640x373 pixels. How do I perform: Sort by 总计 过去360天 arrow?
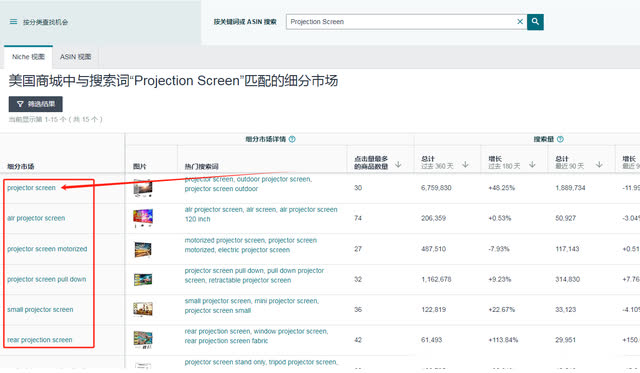(x=465, y=164)
